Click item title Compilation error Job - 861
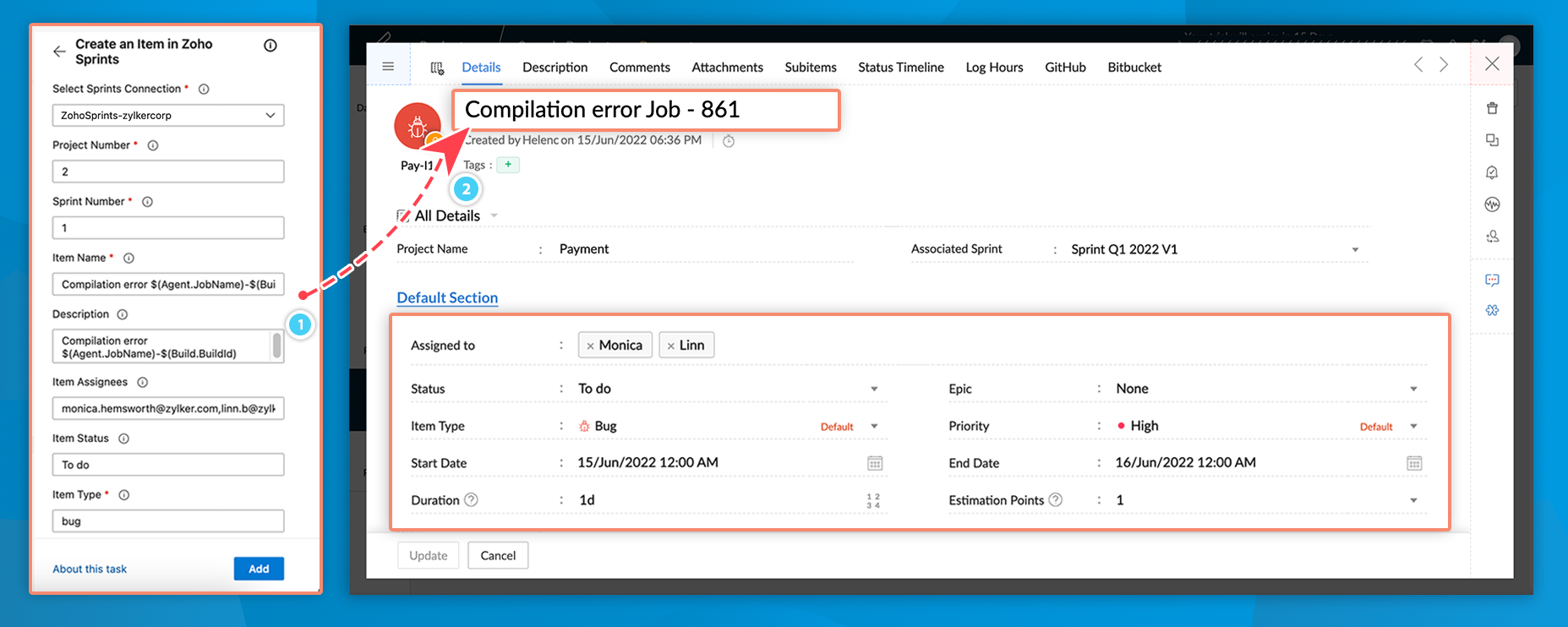Screen dimensions: 1568x627 [x=603, y=110]
